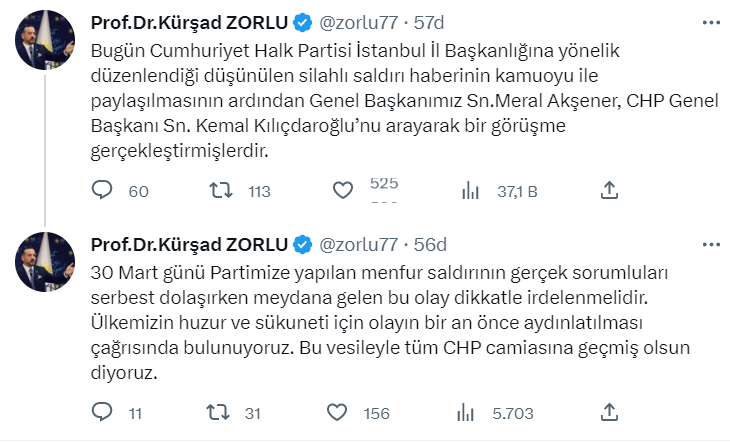The image size is (730, 443).
Task: Share the first tweet
Action: [x=609, y=190]
